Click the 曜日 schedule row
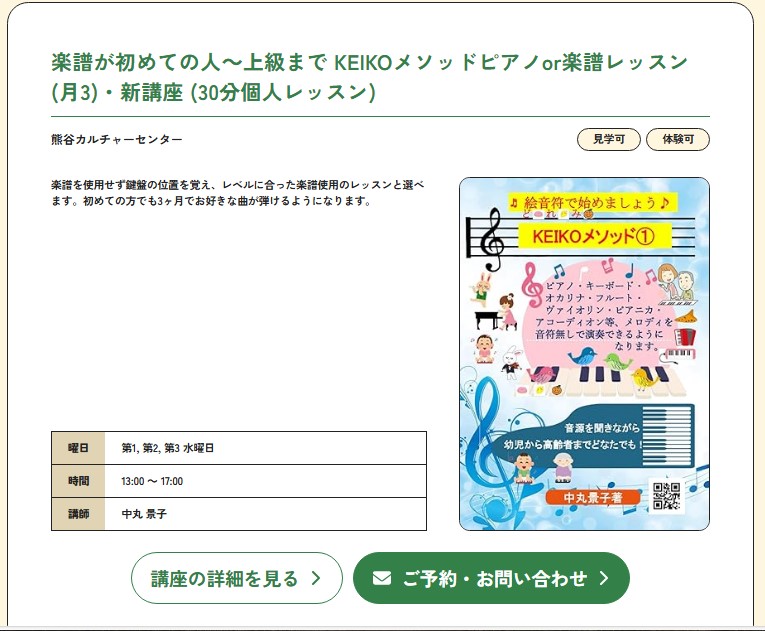 click(239, 448)
